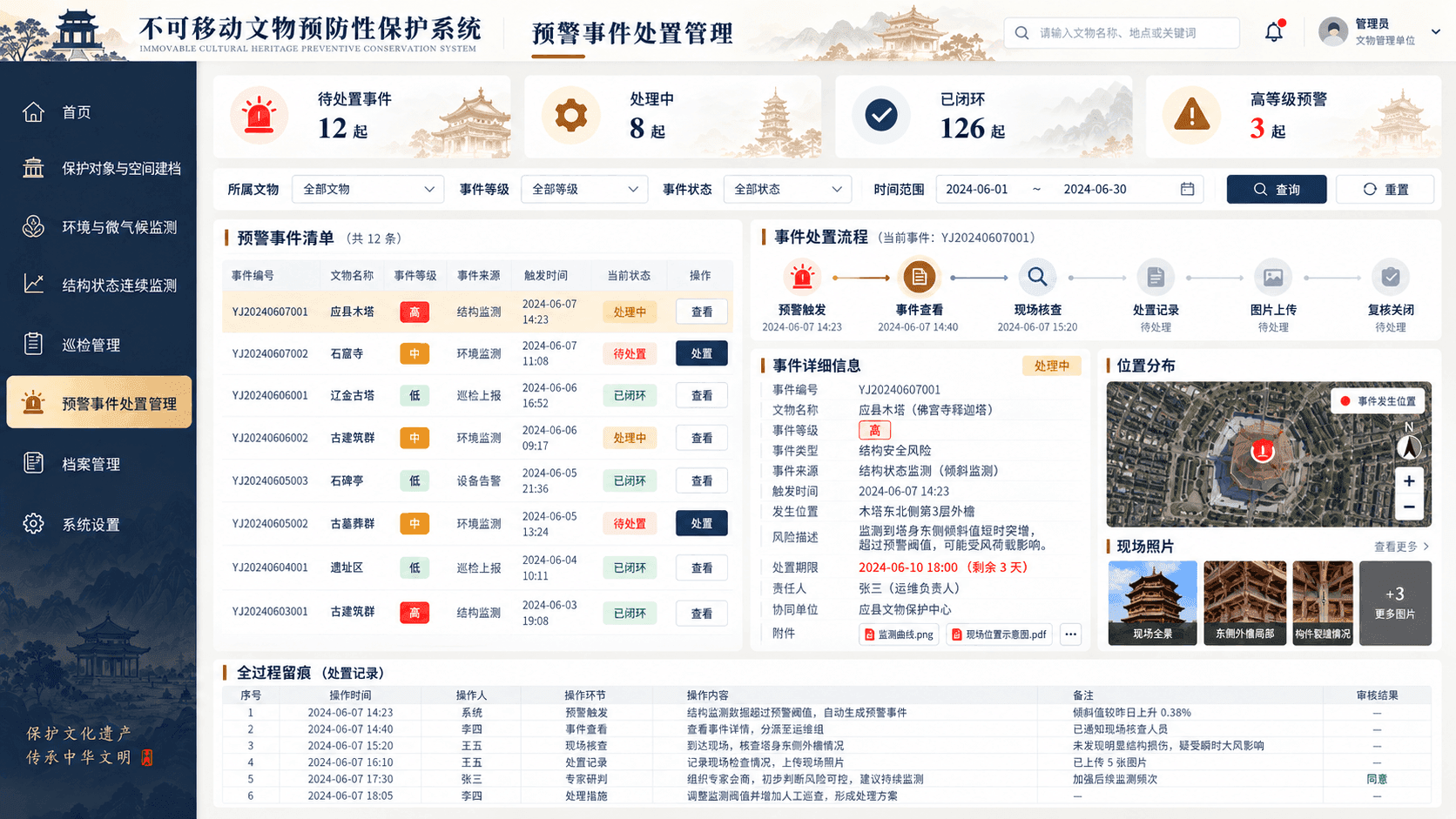The width and height of the screenshot is (1456, 819).
Task: Expand 查看更多 photos chevron
Action: click(1426, 547)
